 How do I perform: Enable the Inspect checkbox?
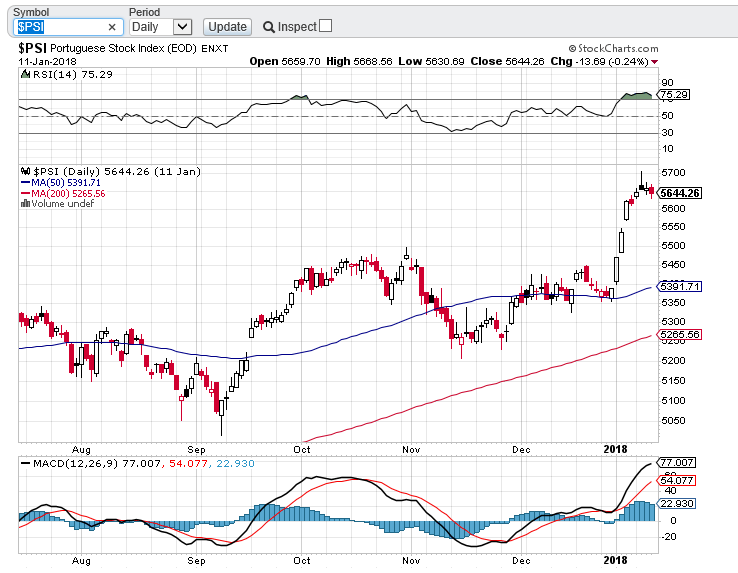point(325,26)
